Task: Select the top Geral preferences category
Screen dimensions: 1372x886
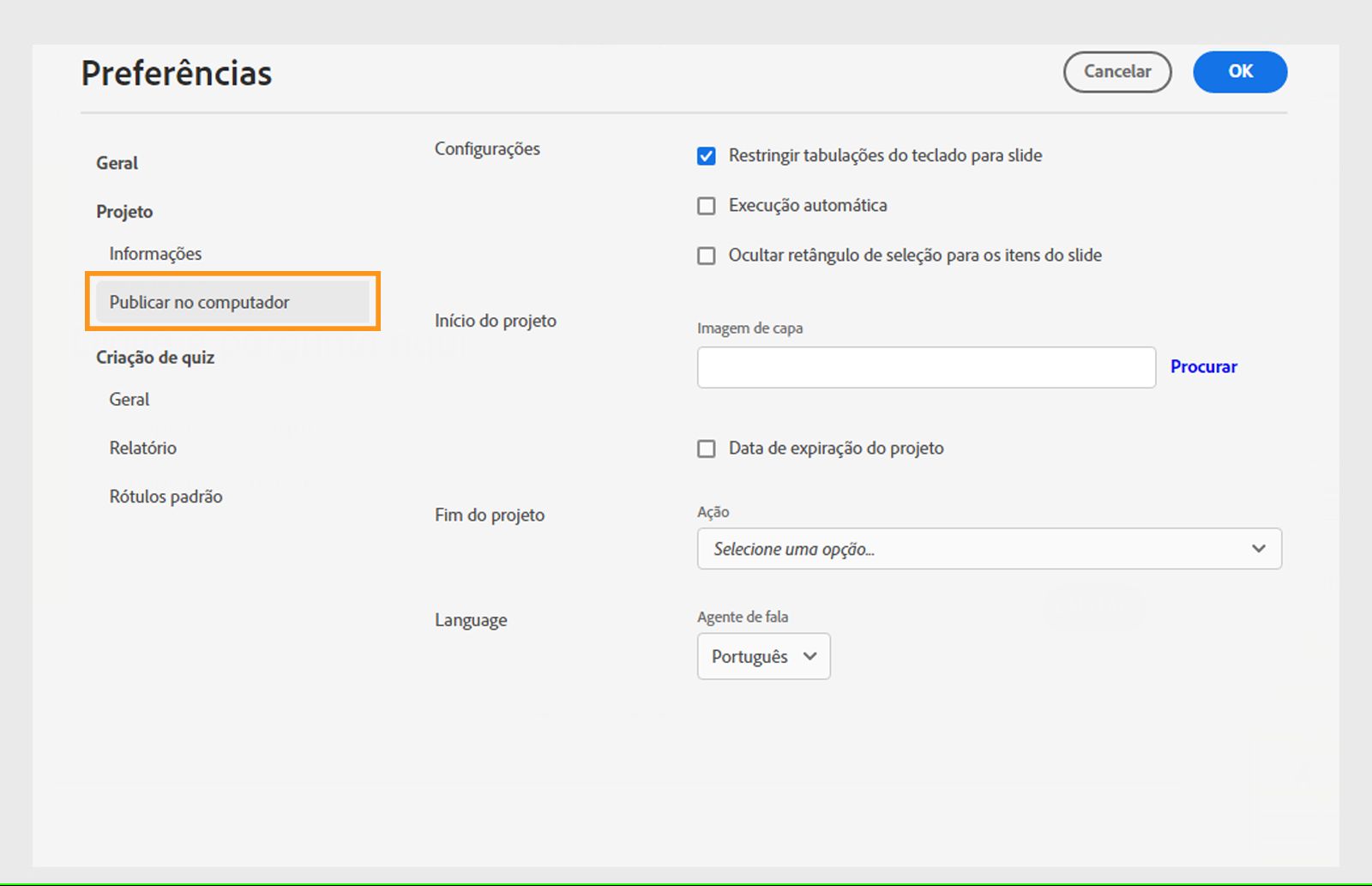Action: pos(117,163)
